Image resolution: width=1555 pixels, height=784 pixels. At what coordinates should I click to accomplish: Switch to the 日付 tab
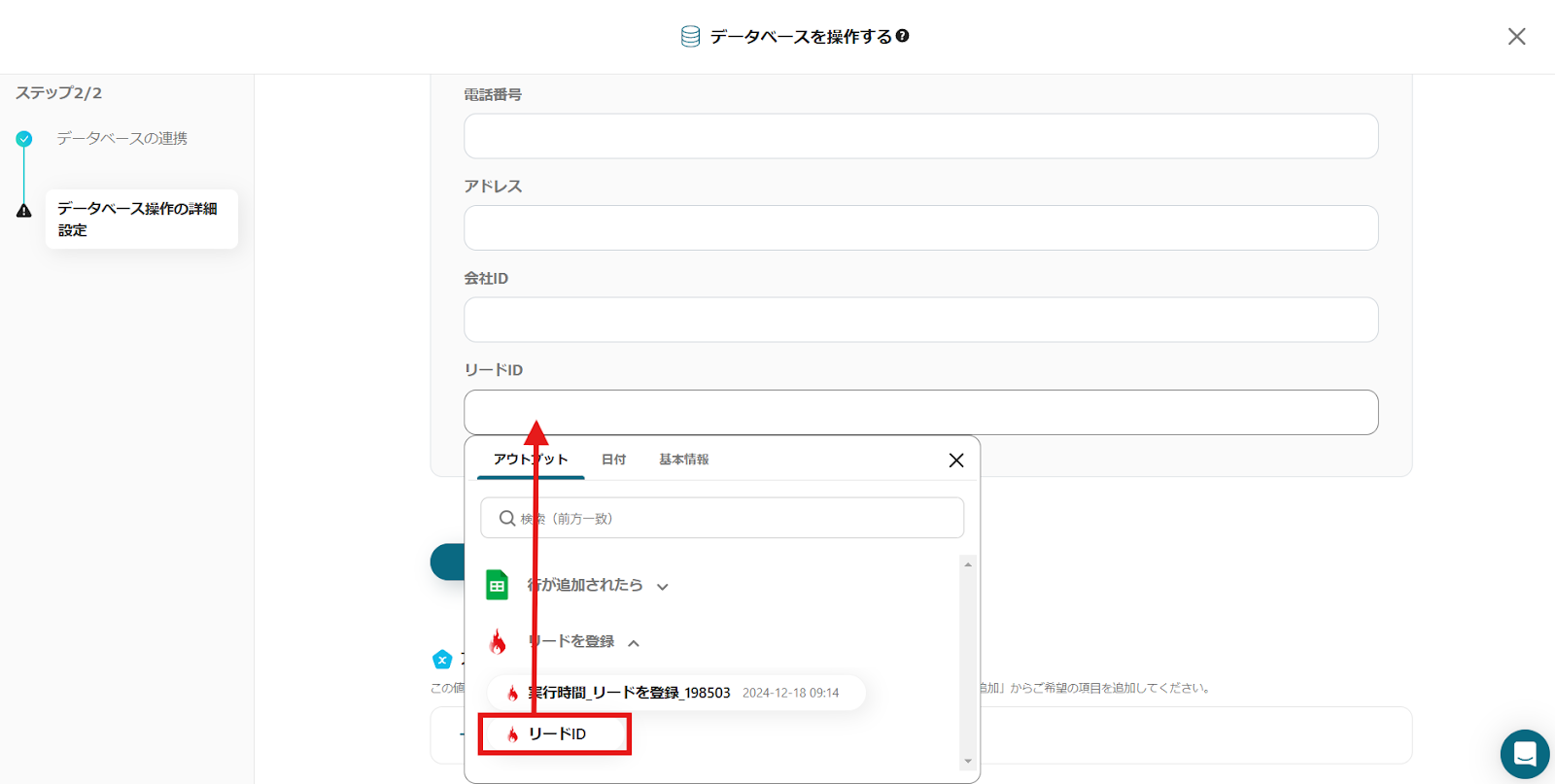pos(613,460)
